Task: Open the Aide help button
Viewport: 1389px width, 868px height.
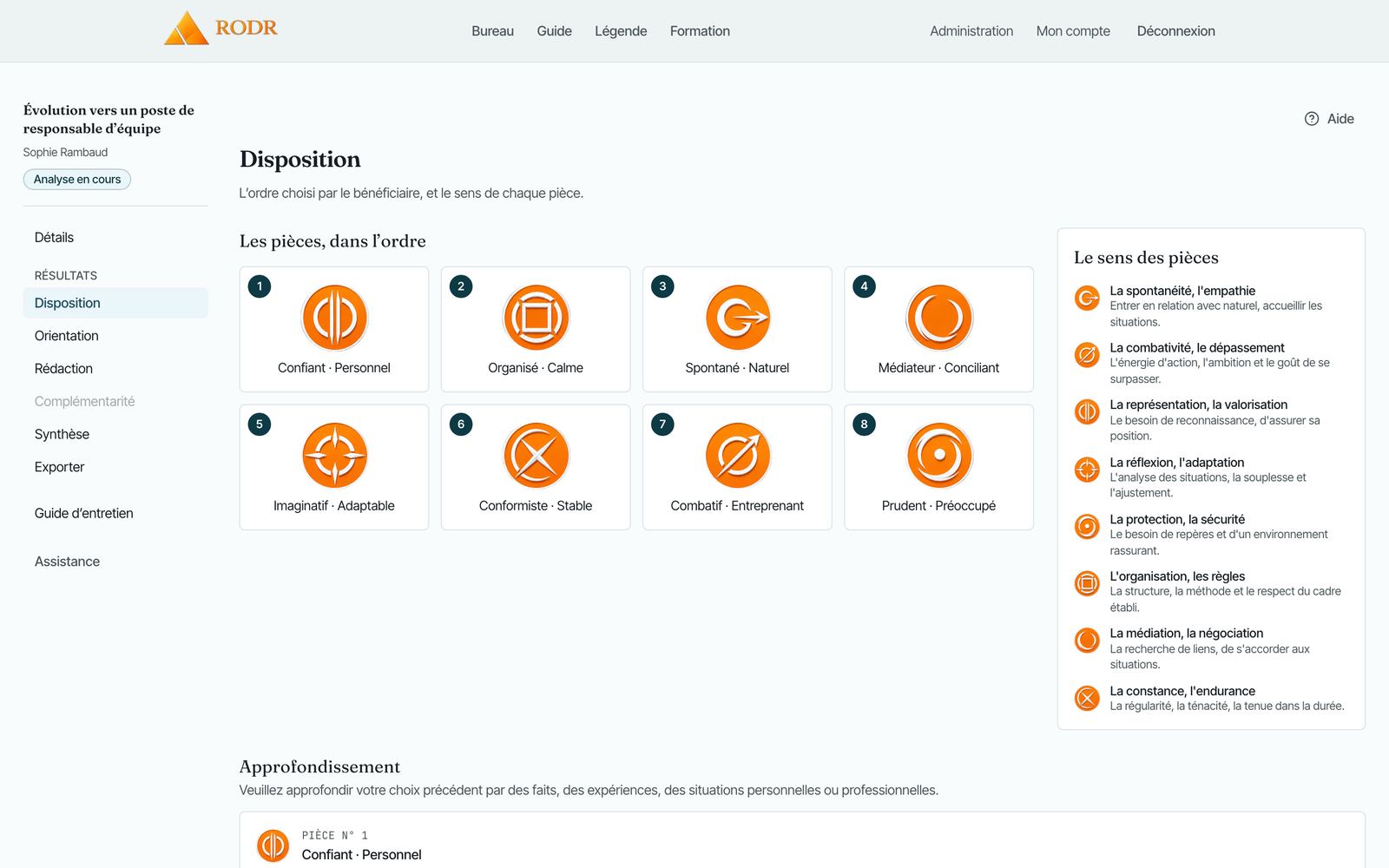Action: point(1329,119)
